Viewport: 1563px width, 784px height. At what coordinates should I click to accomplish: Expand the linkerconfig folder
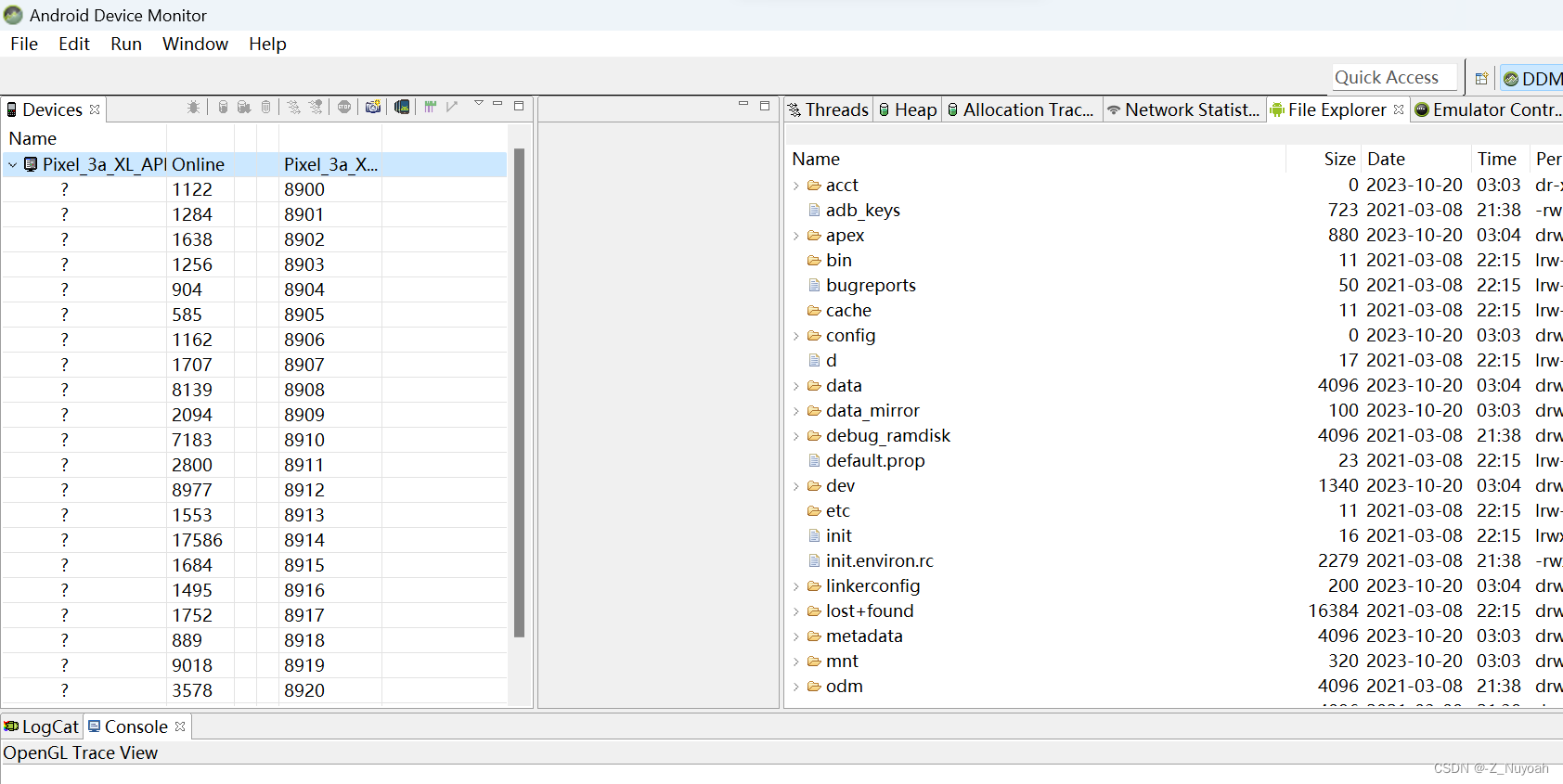pyautogui.click(x=796, y=586)
